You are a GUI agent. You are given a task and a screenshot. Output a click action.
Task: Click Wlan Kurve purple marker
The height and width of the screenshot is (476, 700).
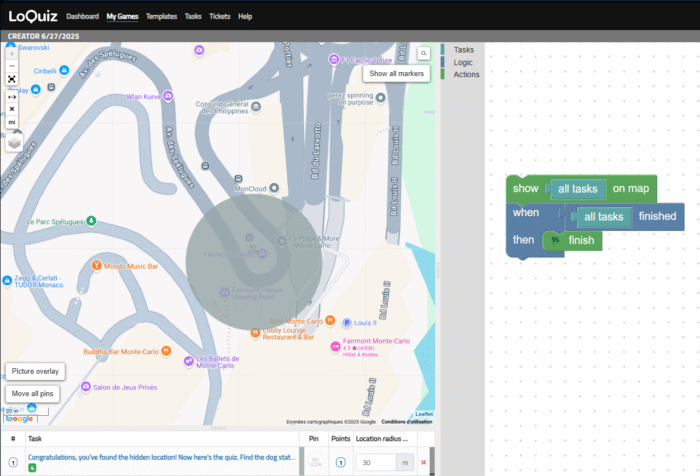(168, 96)
